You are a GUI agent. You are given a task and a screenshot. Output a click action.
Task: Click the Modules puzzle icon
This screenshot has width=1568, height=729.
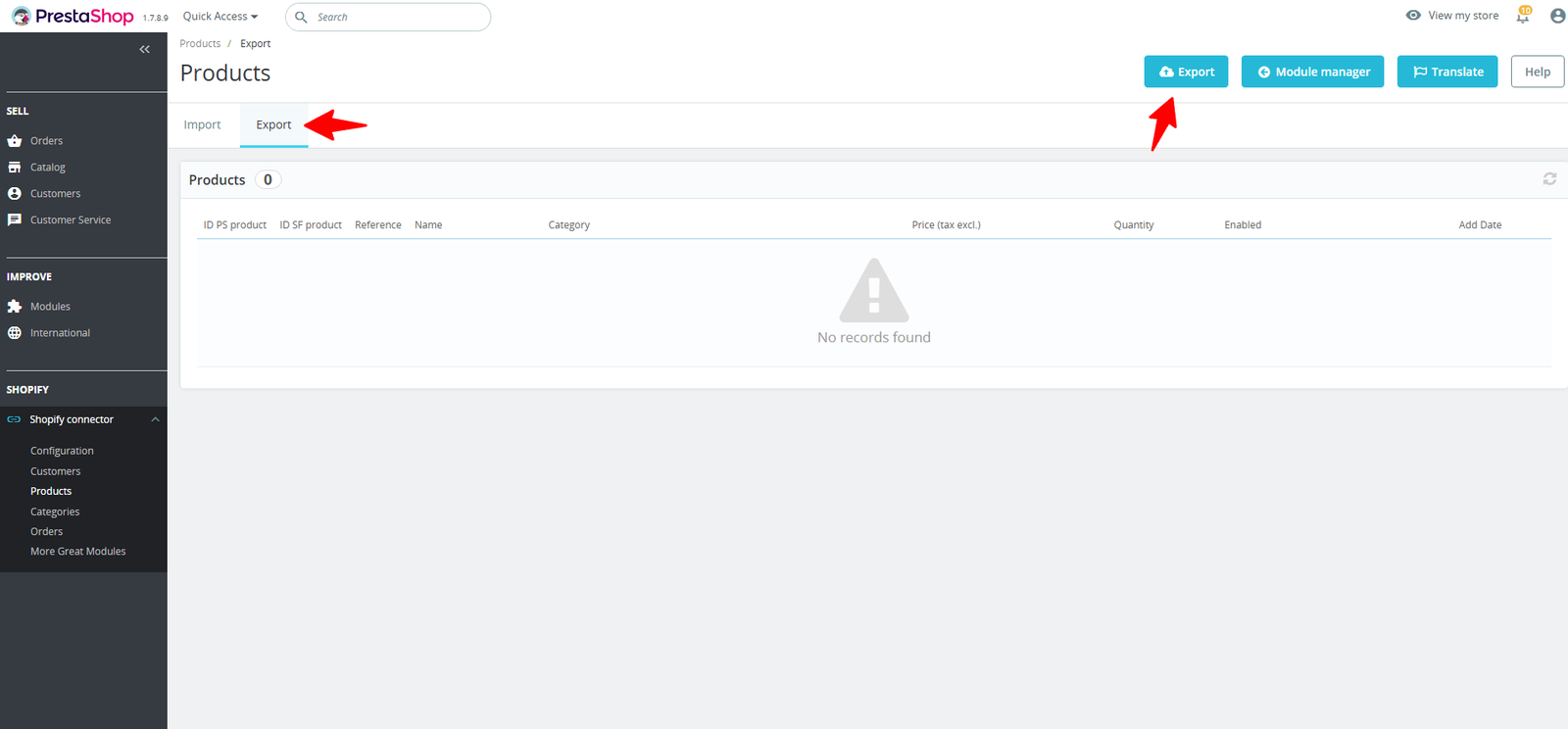pos(15,307)
